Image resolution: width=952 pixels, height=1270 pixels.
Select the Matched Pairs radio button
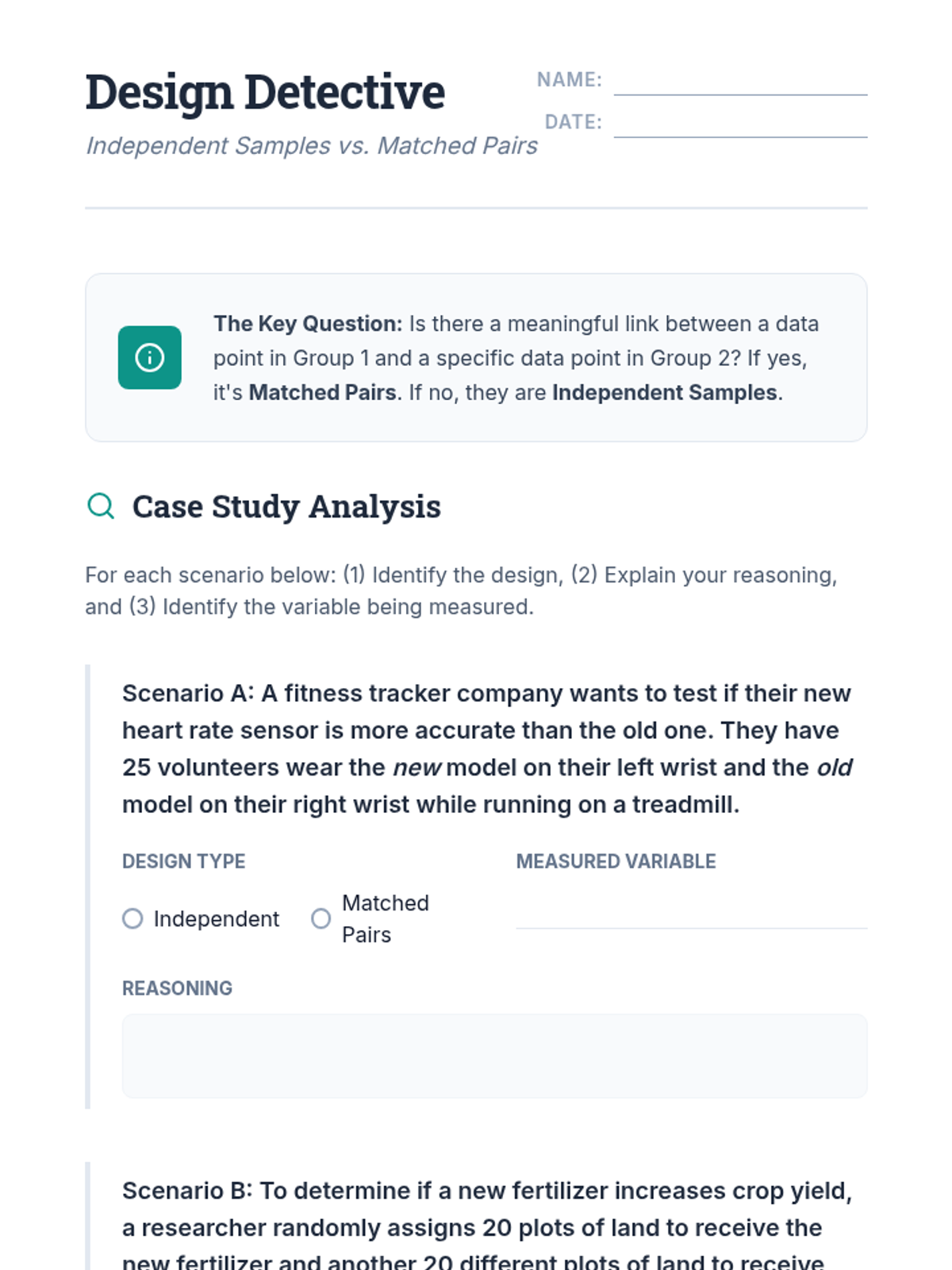321,918
